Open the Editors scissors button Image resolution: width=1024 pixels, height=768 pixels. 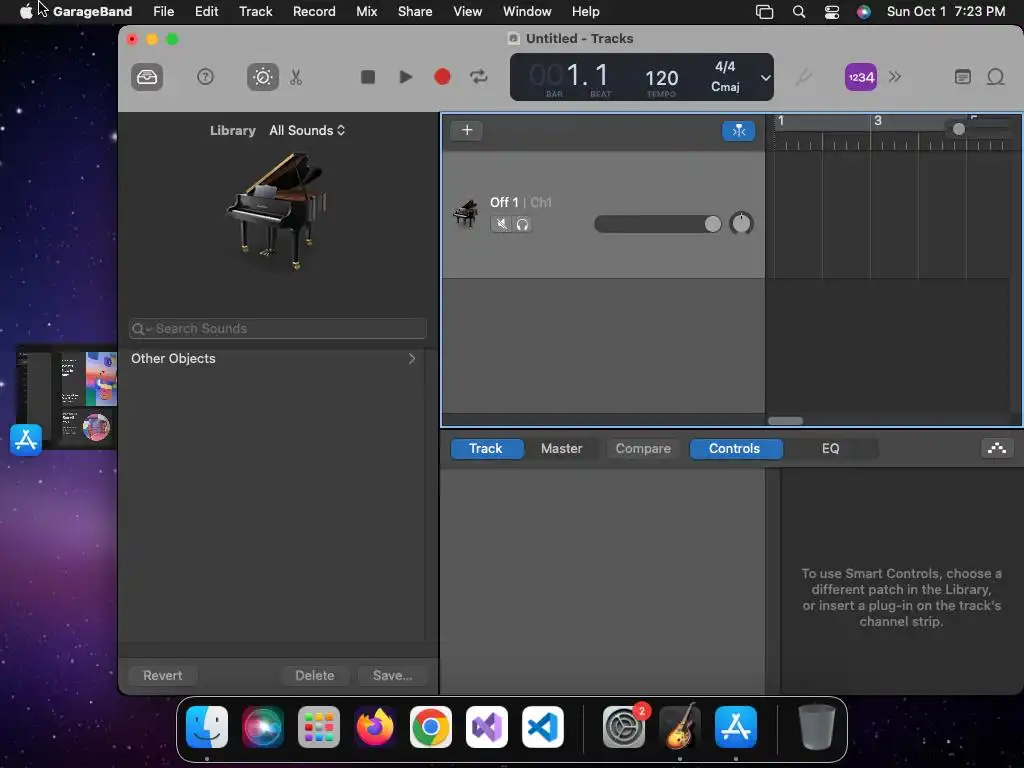[x=296, y=77]
